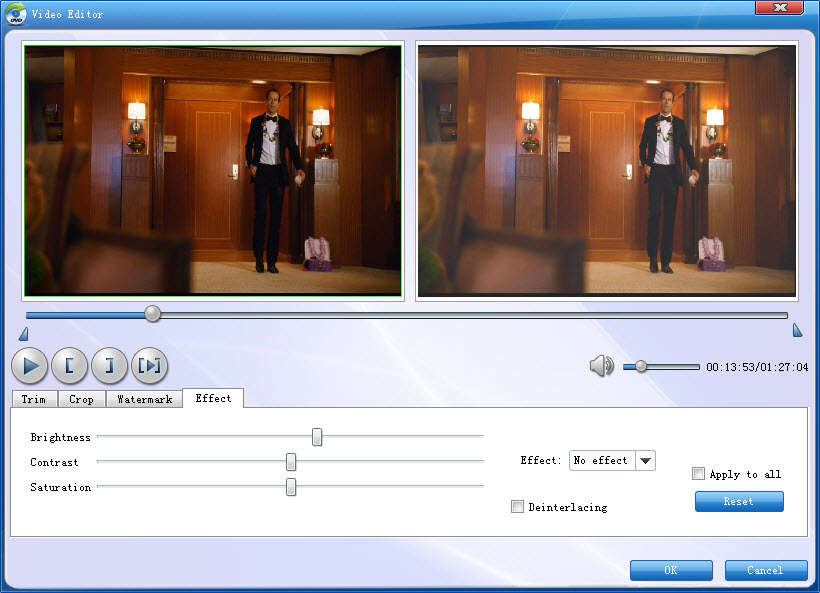Open the Effect dropdown arrow
Viewport: 820px width, 593px height.
pos(645,461)
